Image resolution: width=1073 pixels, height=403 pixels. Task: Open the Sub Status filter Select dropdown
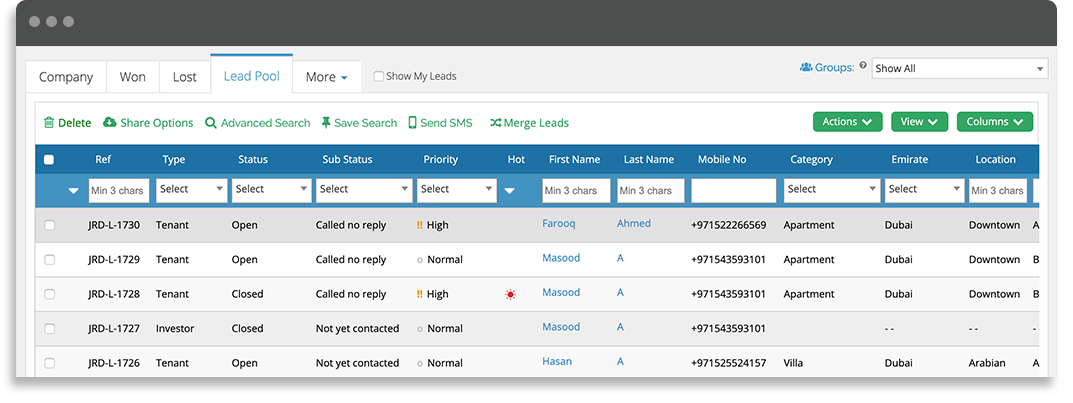pos(364,190)
